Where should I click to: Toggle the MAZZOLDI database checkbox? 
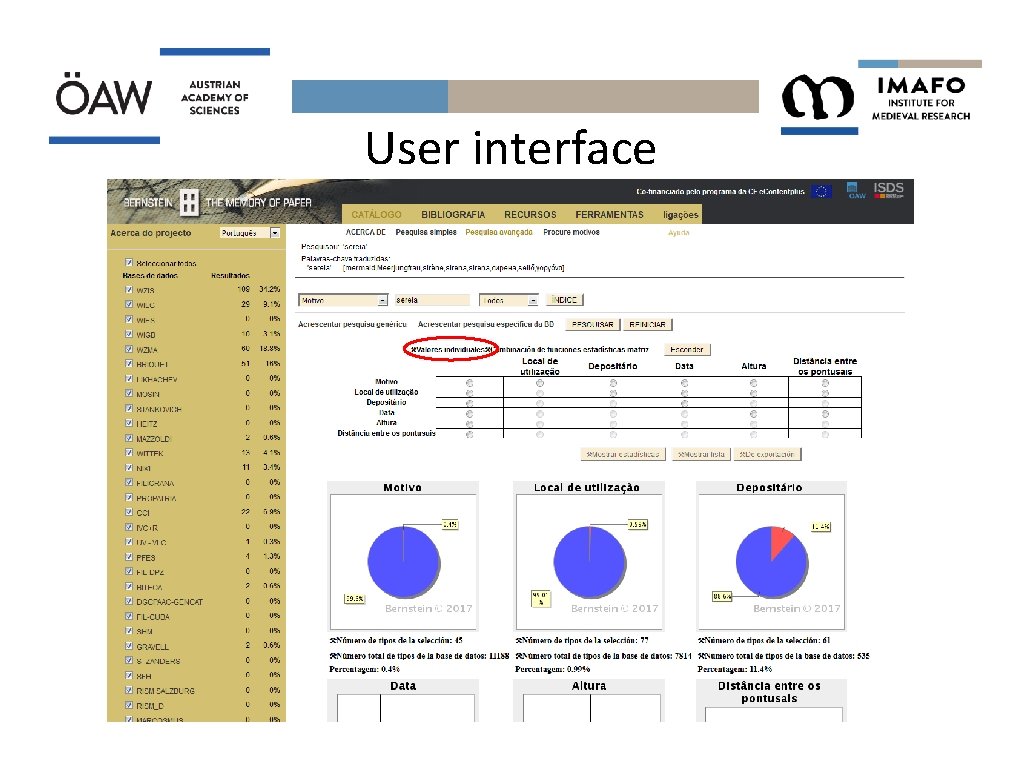click(x=129, y=438)
